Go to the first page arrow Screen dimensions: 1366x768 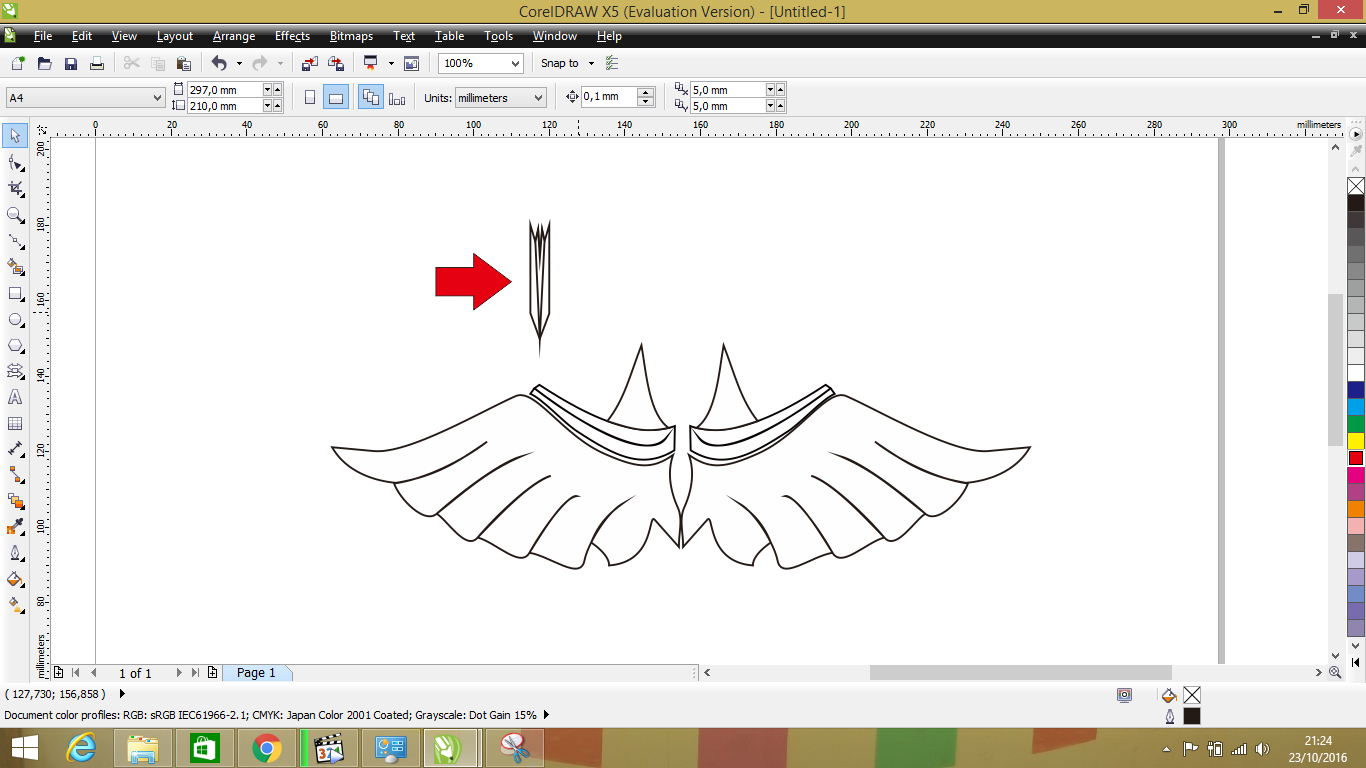click(75, 673)
